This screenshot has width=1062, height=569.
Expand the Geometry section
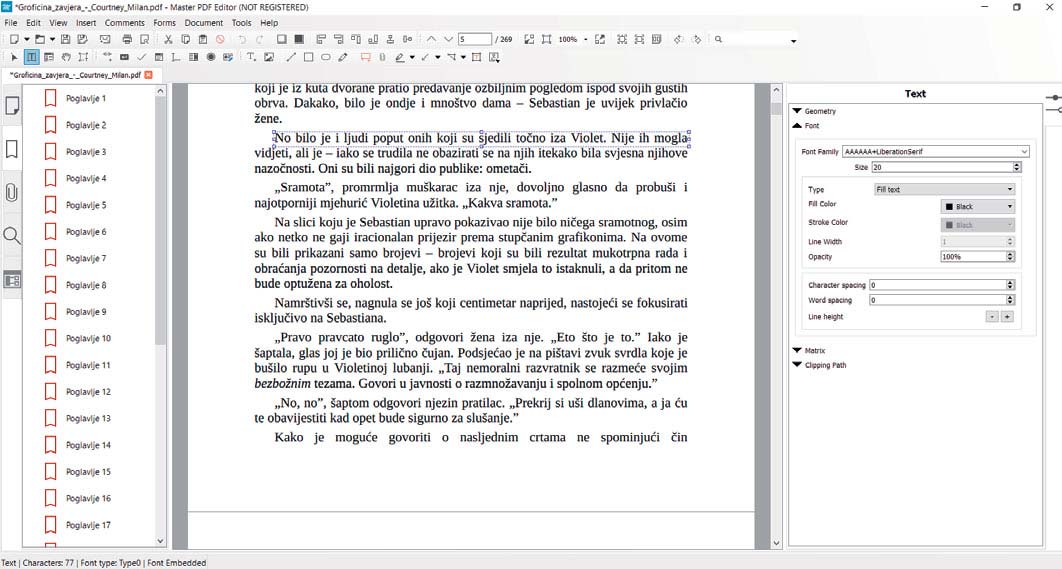pos(815,111)
